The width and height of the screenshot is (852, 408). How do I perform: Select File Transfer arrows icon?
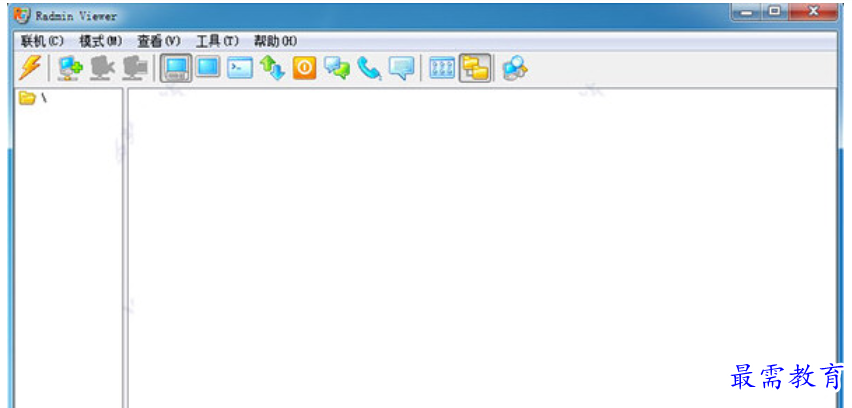click(272, 68)
